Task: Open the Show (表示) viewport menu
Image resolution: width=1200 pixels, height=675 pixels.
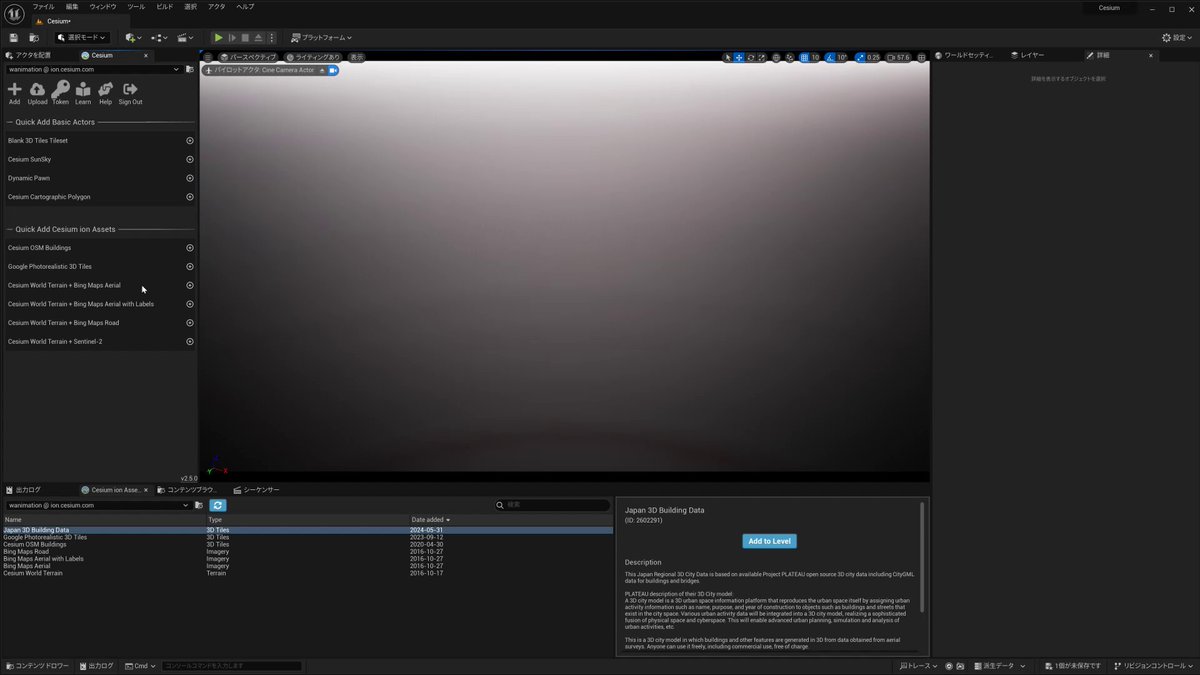Action: 357,57
